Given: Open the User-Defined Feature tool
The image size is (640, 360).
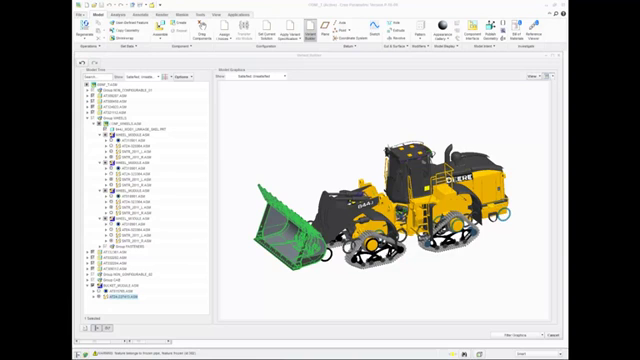Looking at the screenshot, I should click(x=129, y=23).
